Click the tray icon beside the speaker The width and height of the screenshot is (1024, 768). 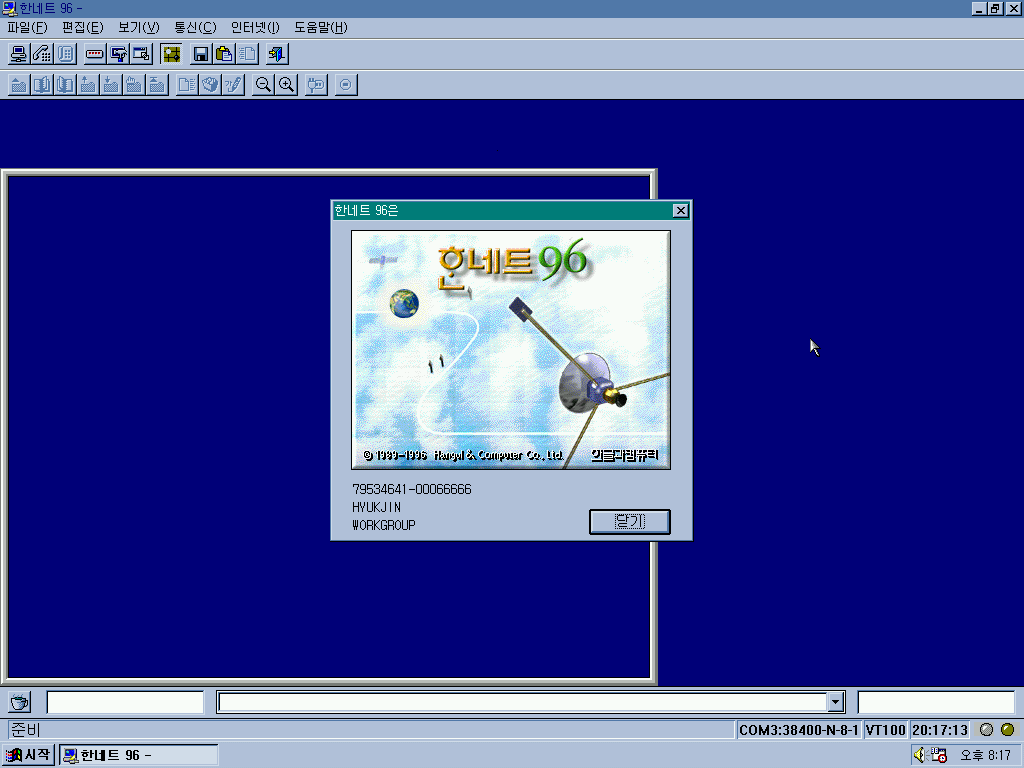pos(939,755)
